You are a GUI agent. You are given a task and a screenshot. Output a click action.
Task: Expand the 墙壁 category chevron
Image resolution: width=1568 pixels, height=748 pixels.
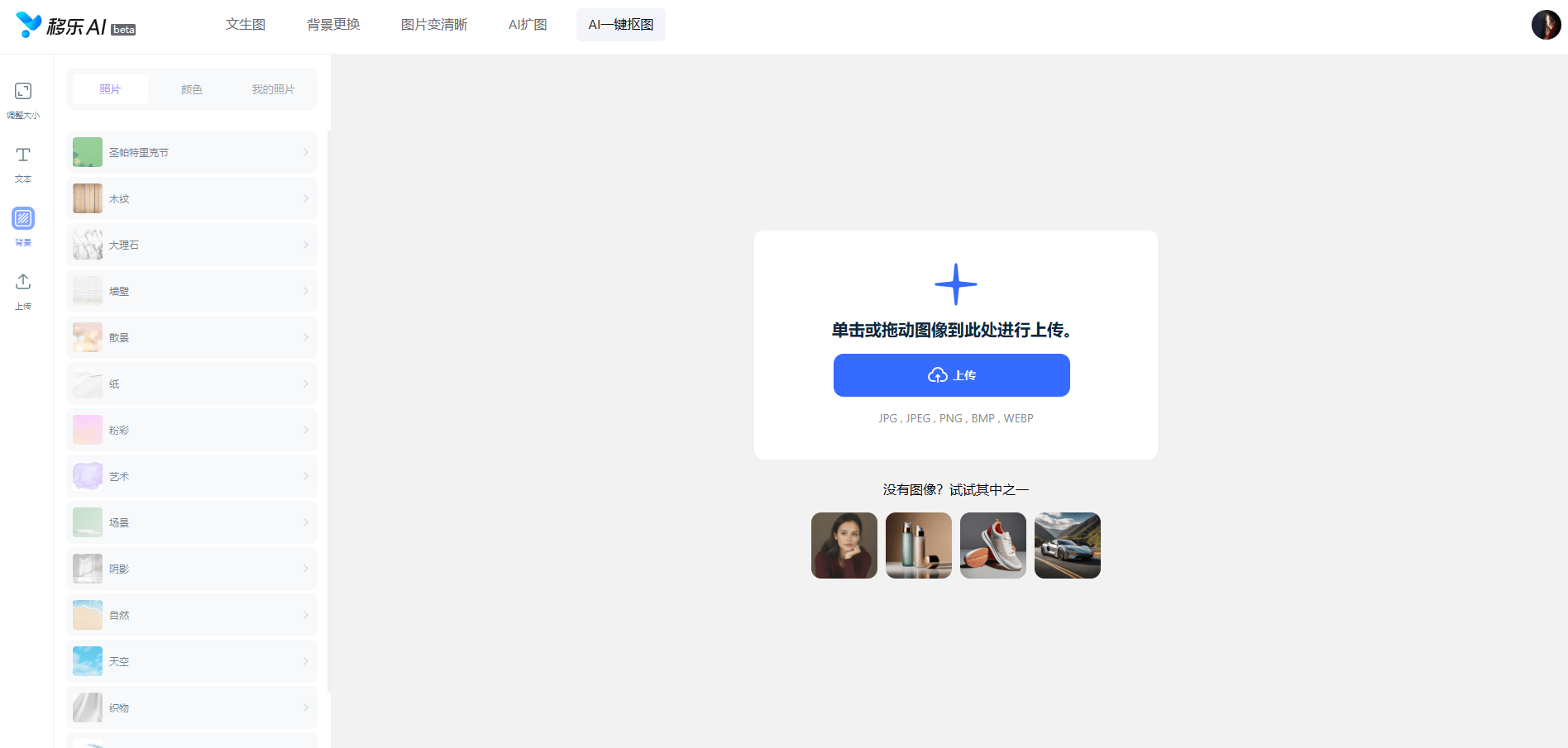pos(305,291)
